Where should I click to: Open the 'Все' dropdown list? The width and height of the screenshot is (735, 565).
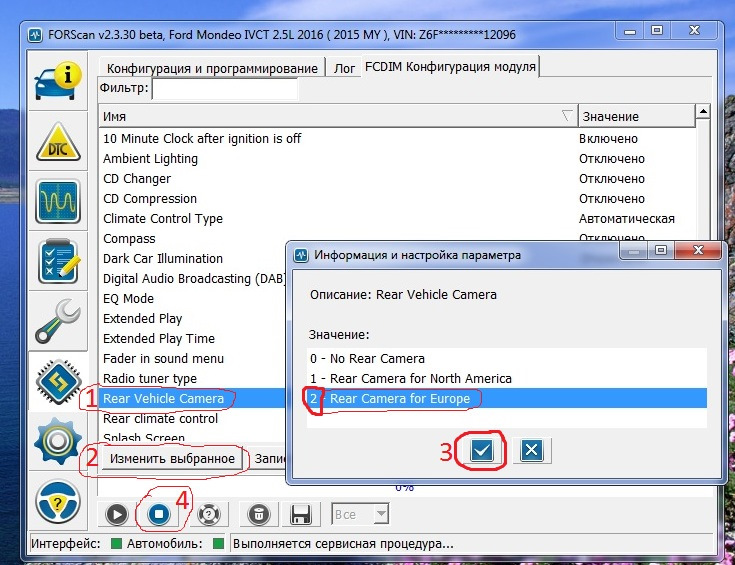[x=360, y=514]
